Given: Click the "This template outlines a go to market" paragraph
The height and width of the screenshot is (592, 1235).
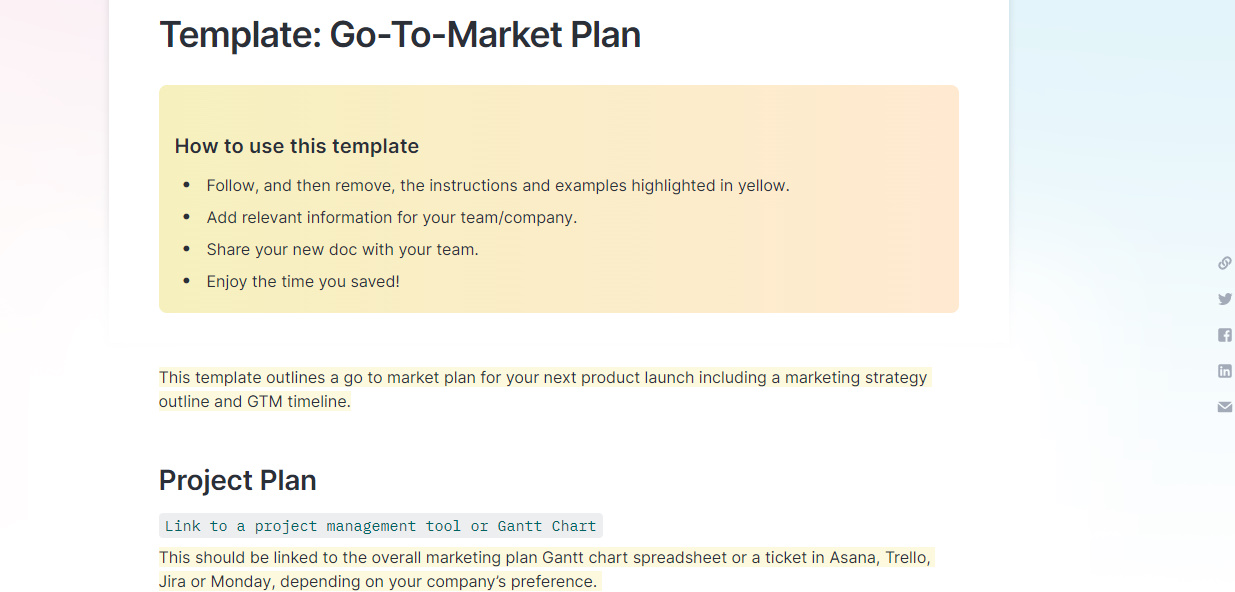Looking at the screenshot, I should point(543,378).
